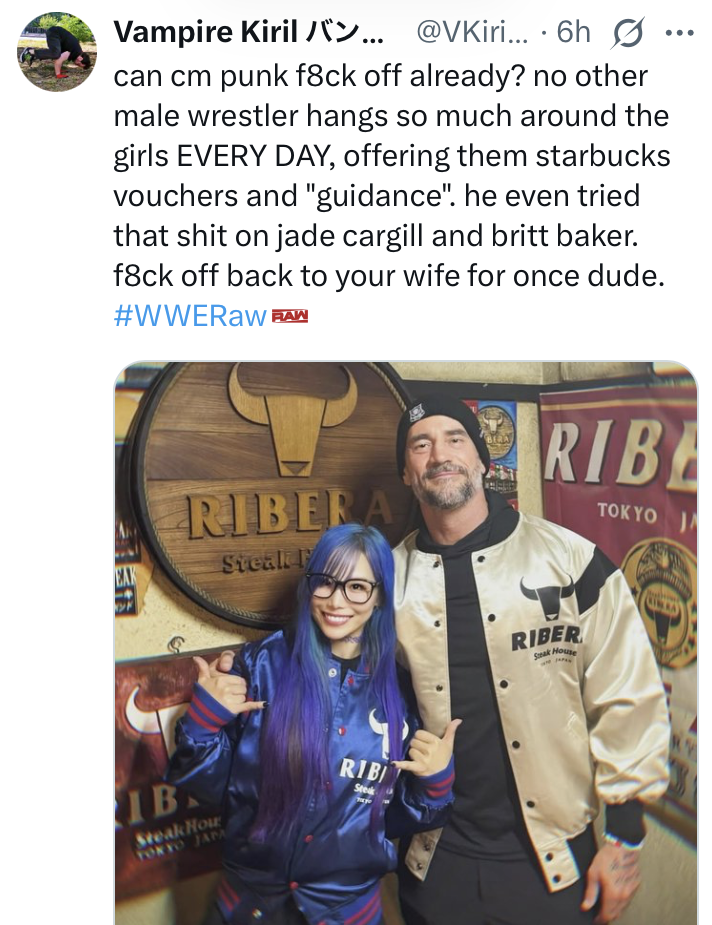Open the attached Ribera steakhouse photo

click(406, 643)
